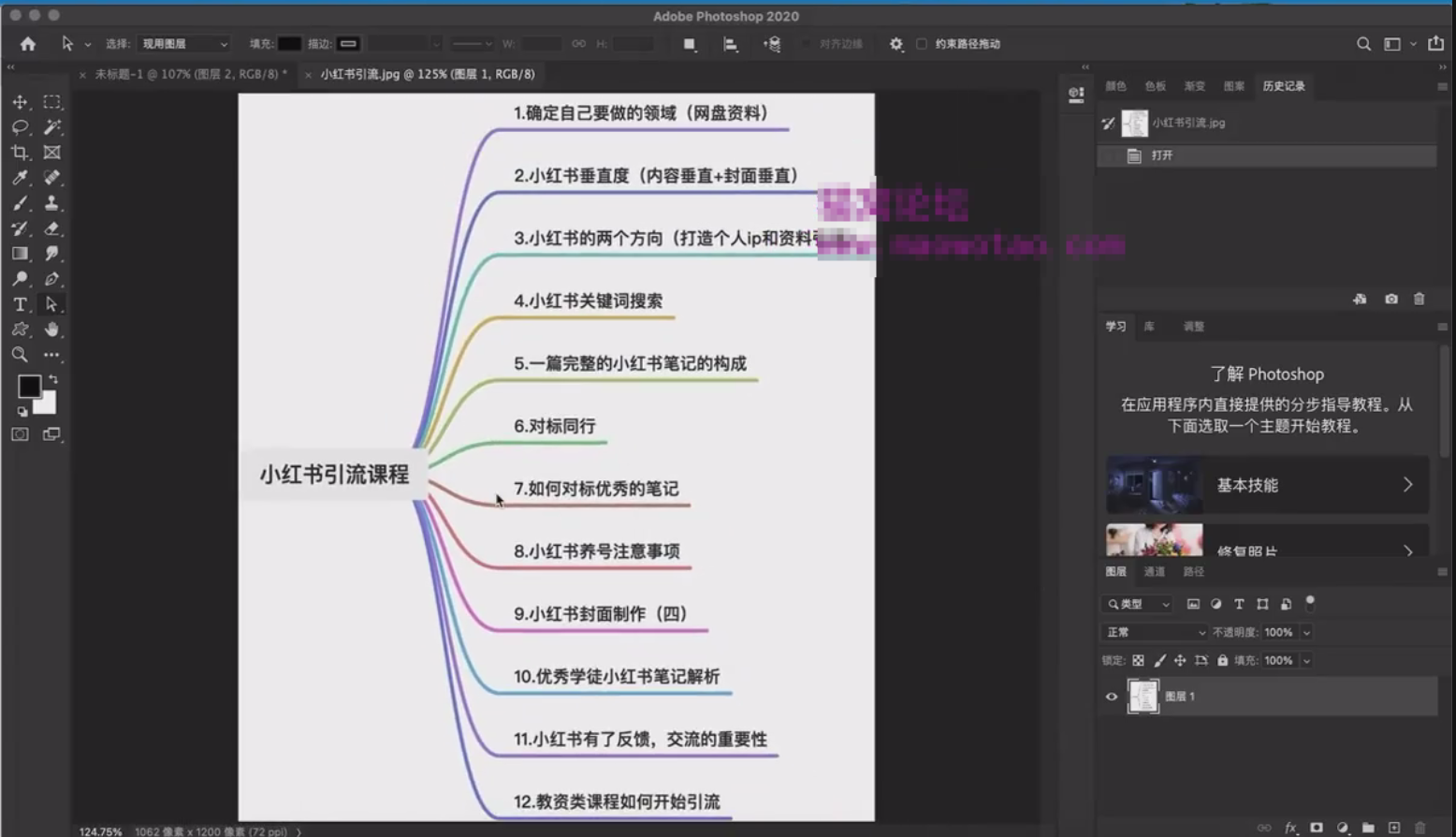Select the Rectangular Marquee tool
This screenshot has width=1456, height=837.
[x=51, y=102]
